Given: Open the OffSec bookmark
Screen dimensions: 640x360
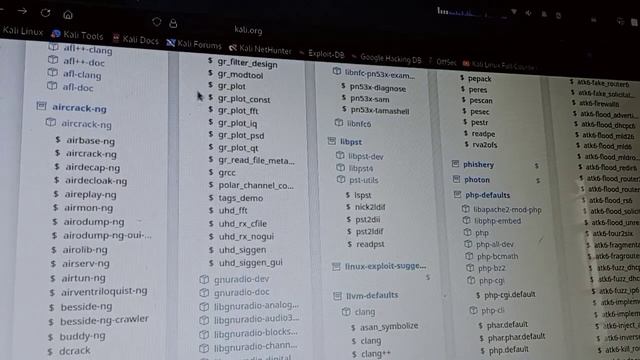Looking at the screenshot, I should [442, 62].
